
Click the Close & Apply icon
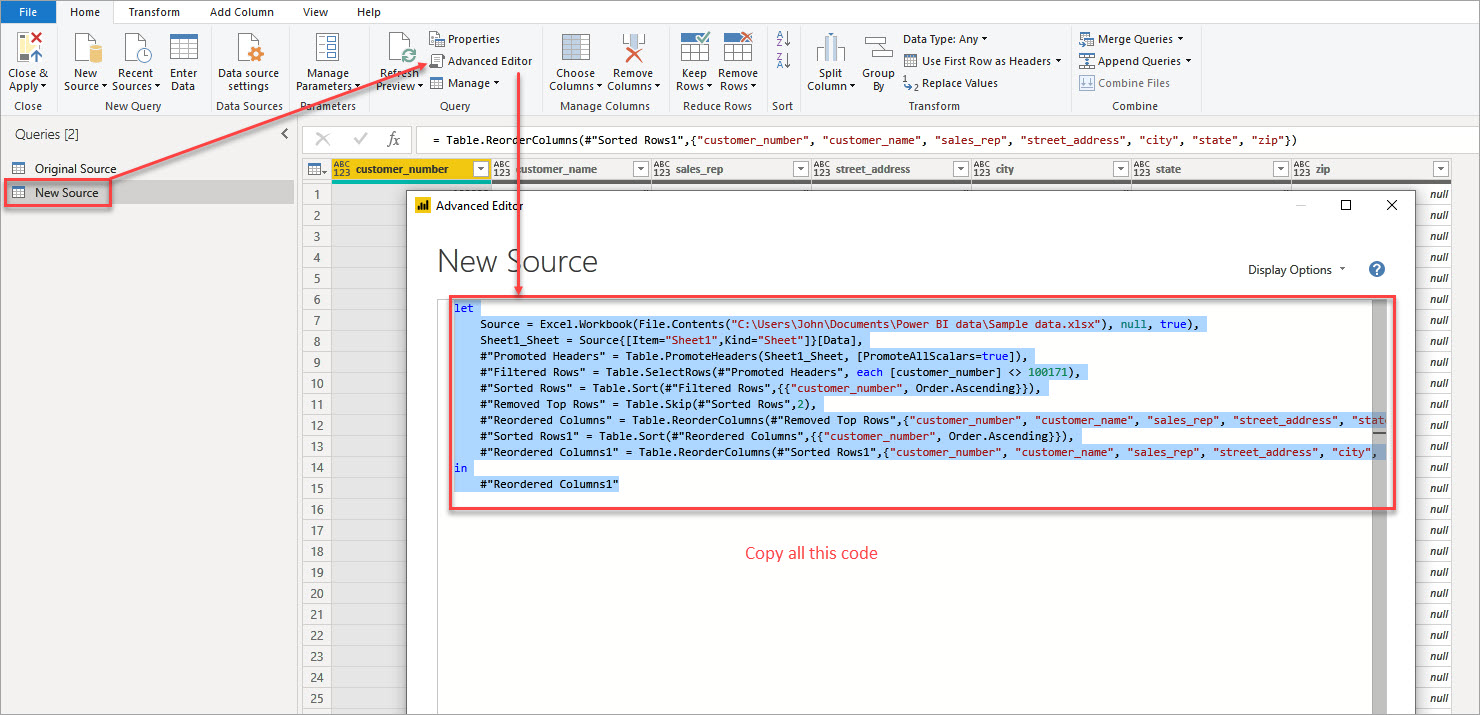pyautogui.click(x=27, y=48)
